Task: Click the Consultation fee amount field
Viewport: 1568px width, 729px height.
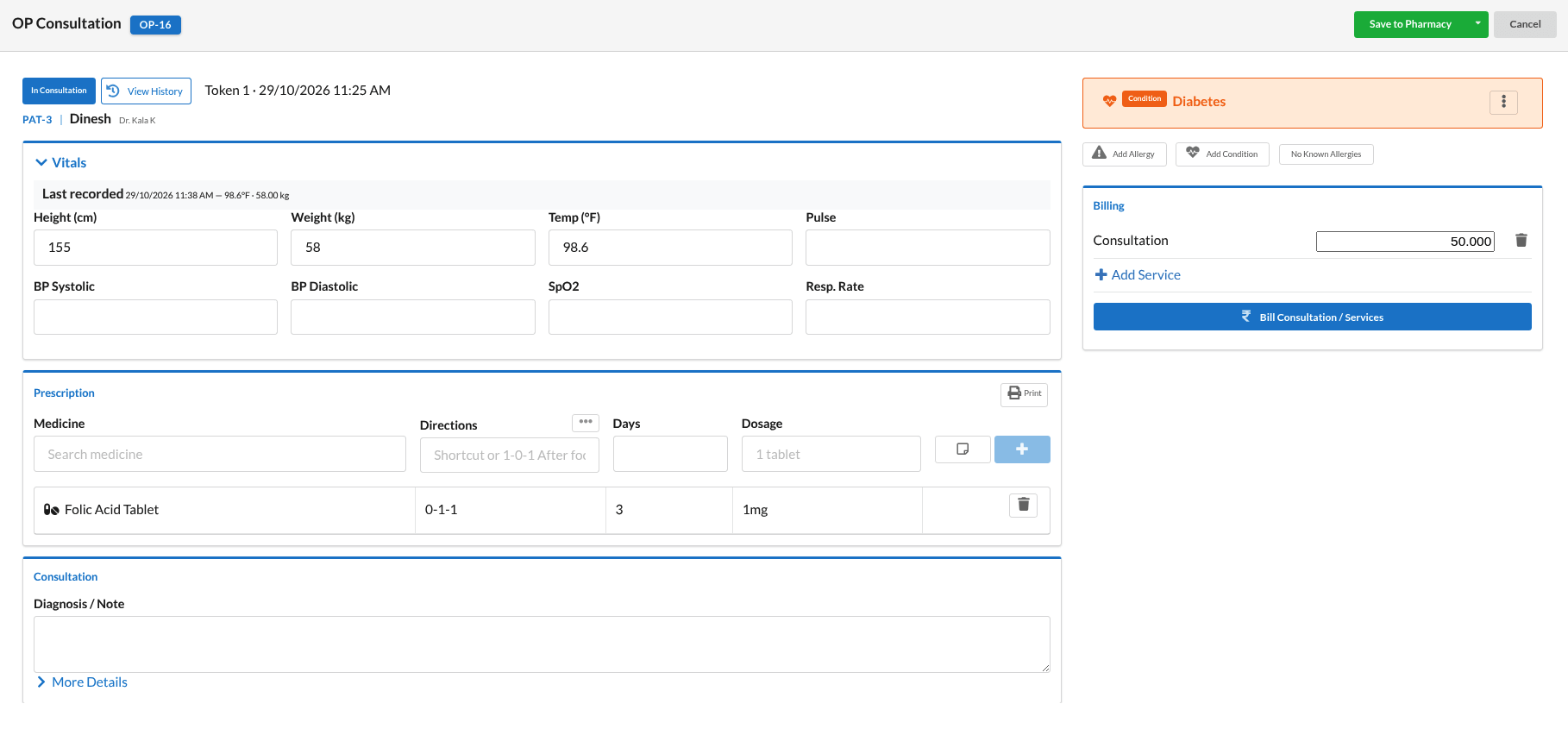Action: (x=1405, y=242)
